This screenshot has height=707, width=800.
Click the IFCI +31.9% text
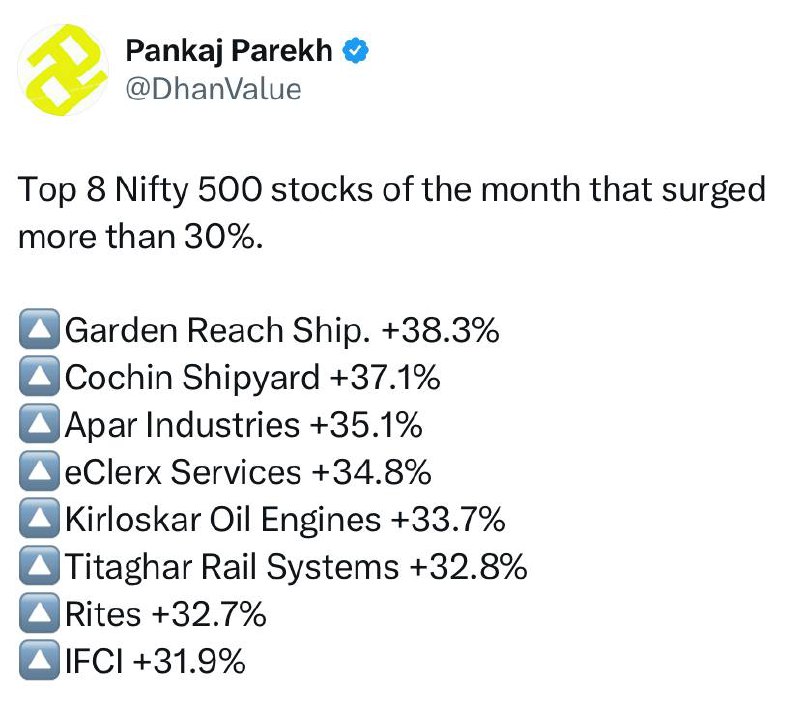tap(155, 661)
